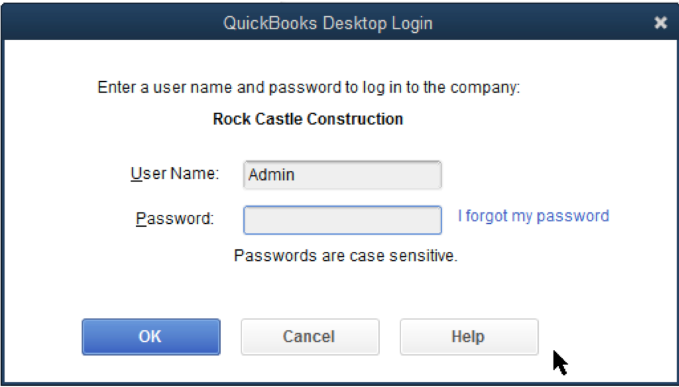This screenshot has height=387, width=679.
Task: Place cursor after Admin in User Name
Action: click(x=297, y=175)
